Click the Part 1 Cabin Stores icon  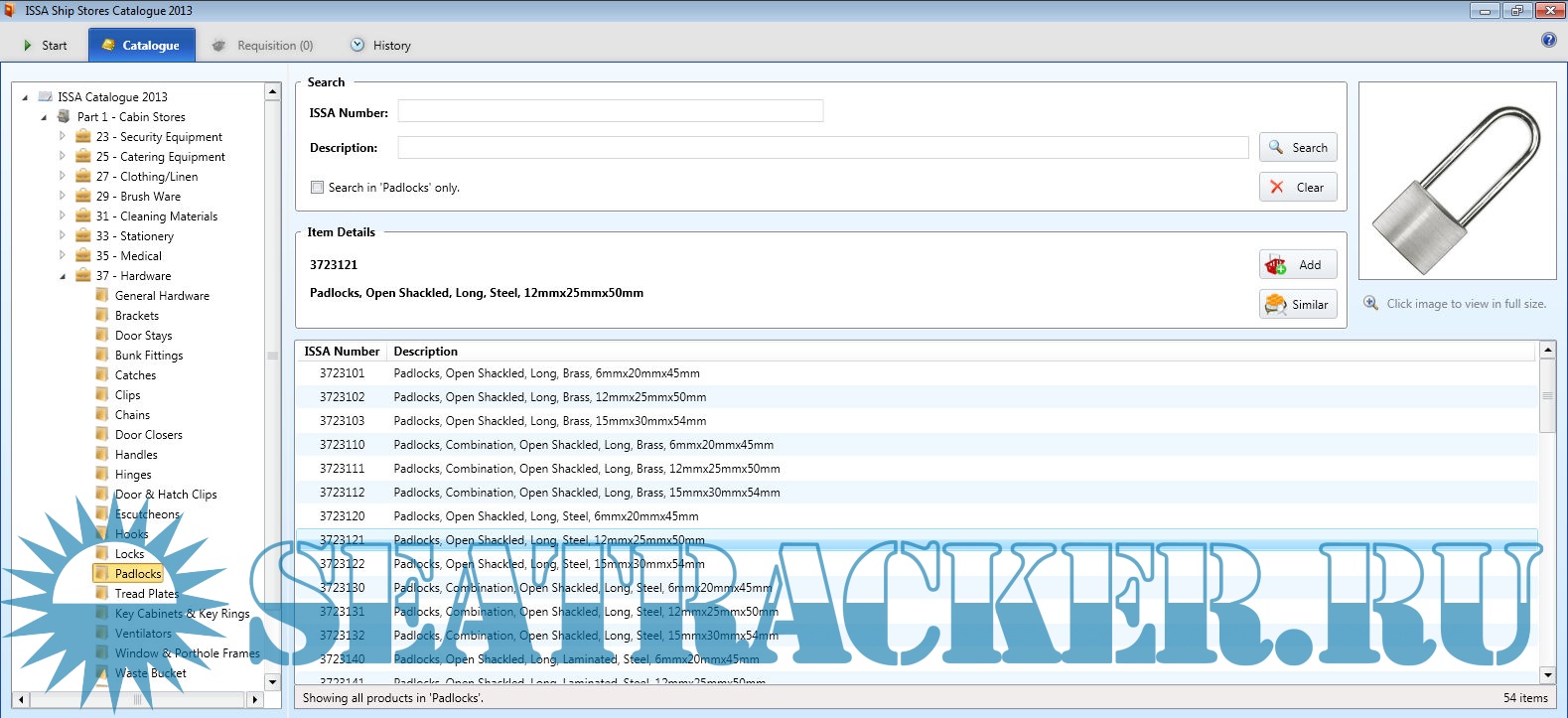coord(65,116)
